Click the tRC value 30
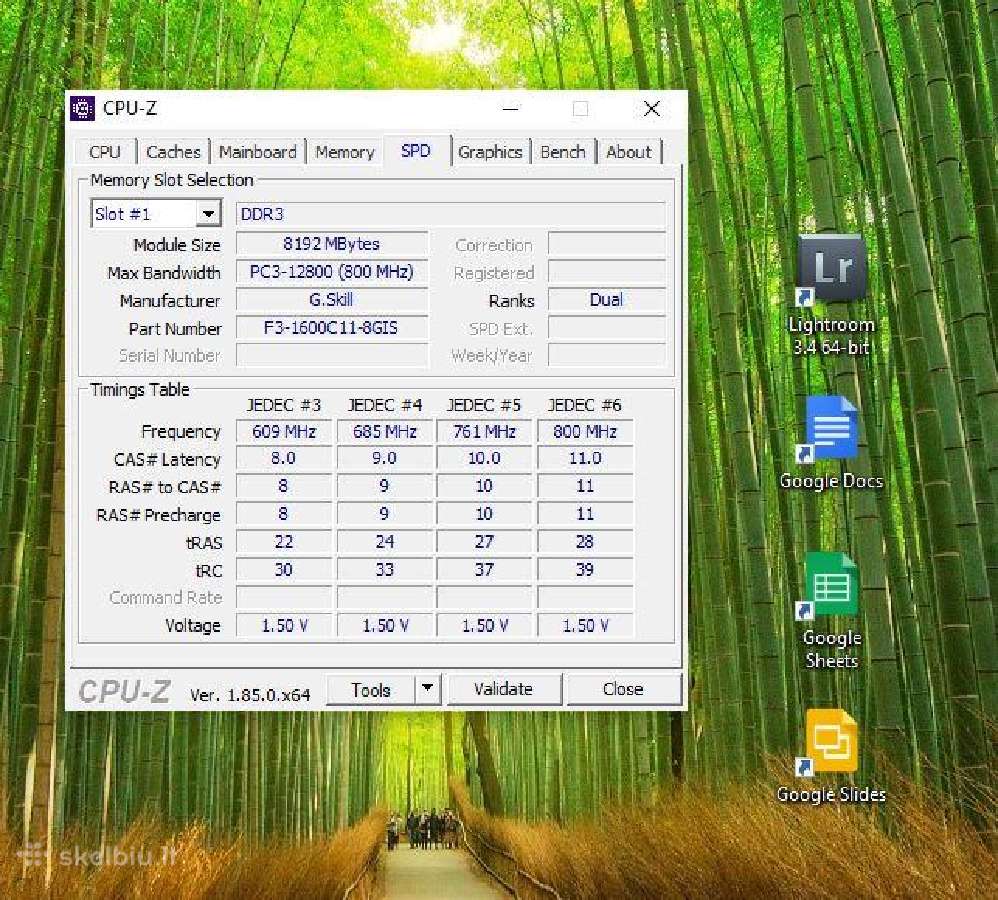Image resolution: width=998 pixels, height=900 pixels. point(284,570)
